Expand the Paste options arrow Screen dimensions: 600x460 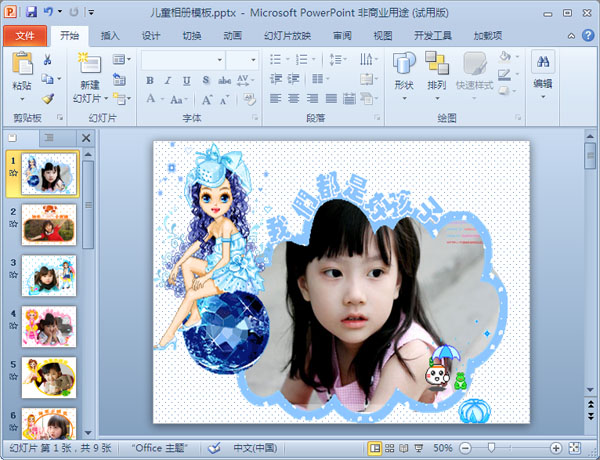pyautogui.click(x=22, y=99)
